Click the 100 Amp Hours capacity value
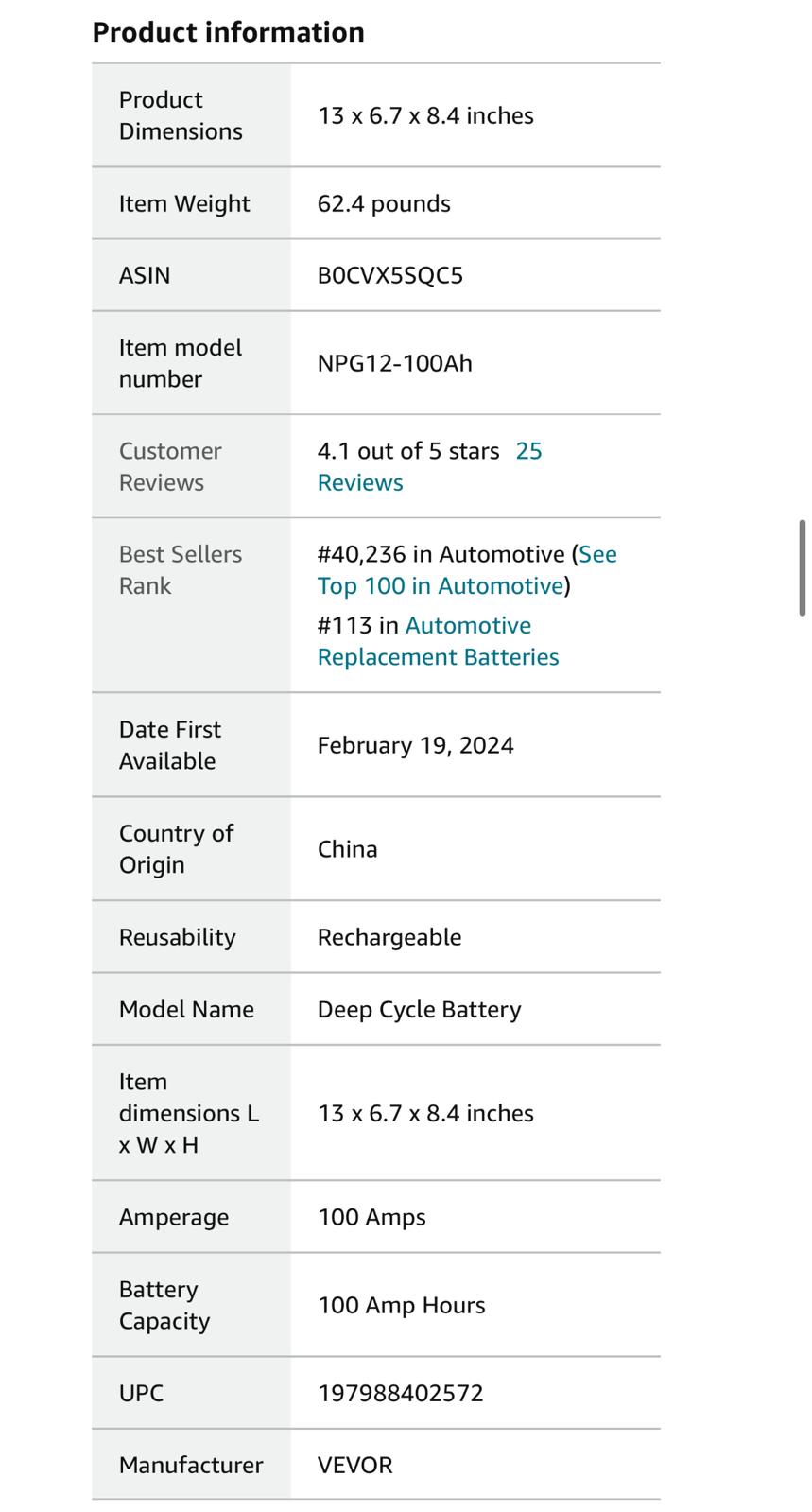The height and width of the screenshot is (1512, 812). pyautogui.click(x=401, y=1305)
